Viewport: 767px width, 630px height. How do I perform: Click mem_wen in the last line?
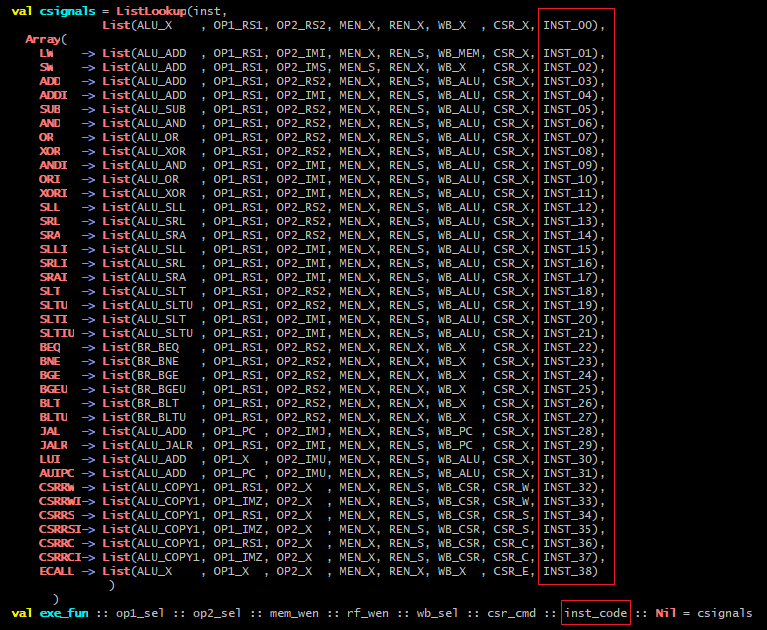tap(294, 613)
